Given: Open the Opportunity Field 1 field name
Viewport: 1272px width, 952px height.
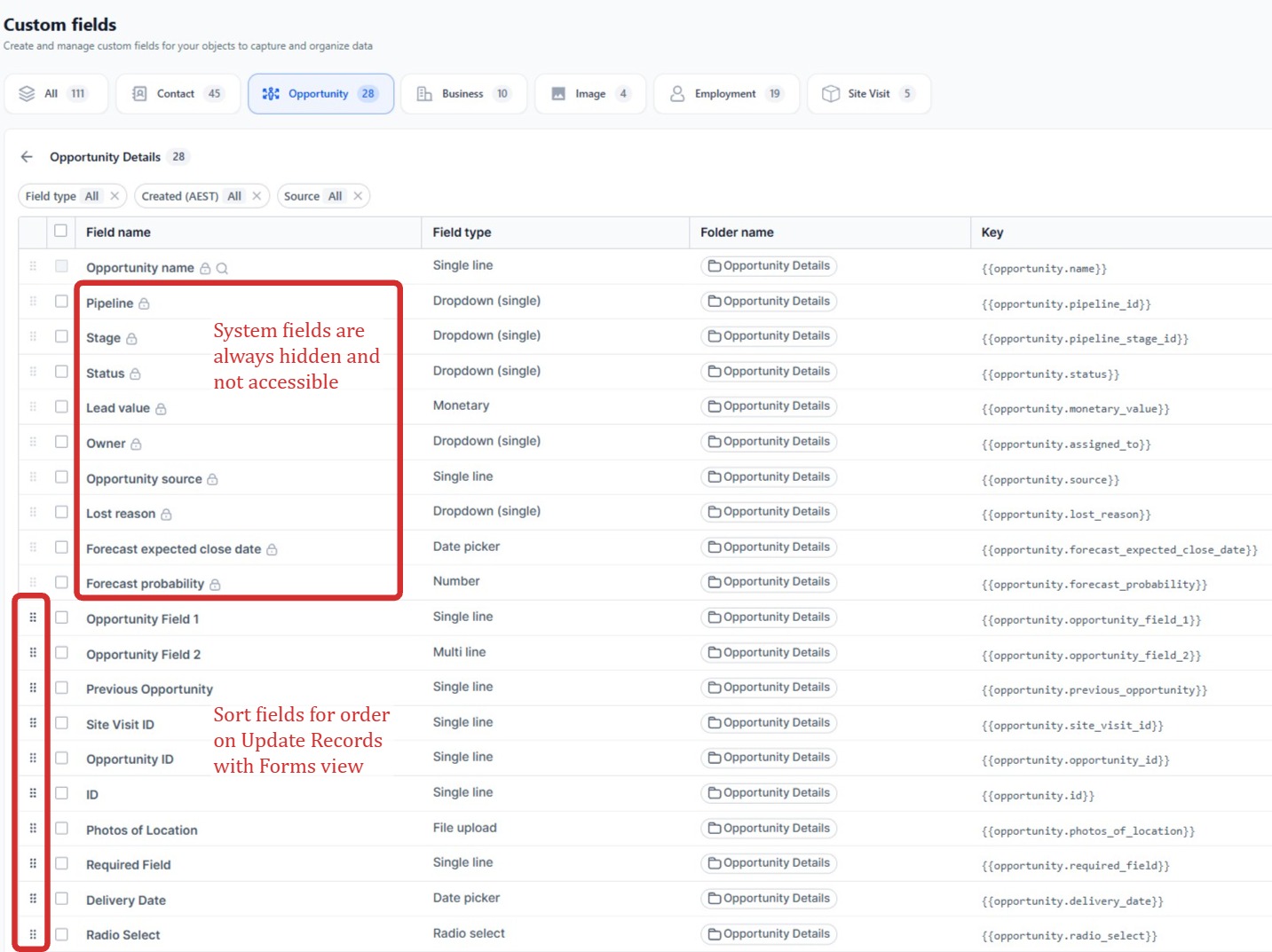Looking at the screenshot, I should (142, 619).
